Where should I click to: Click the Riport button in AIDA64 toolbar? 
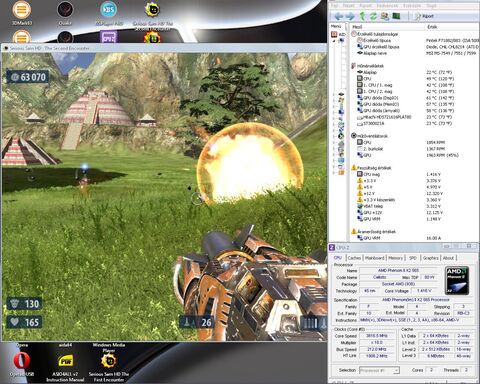point(424,16)
